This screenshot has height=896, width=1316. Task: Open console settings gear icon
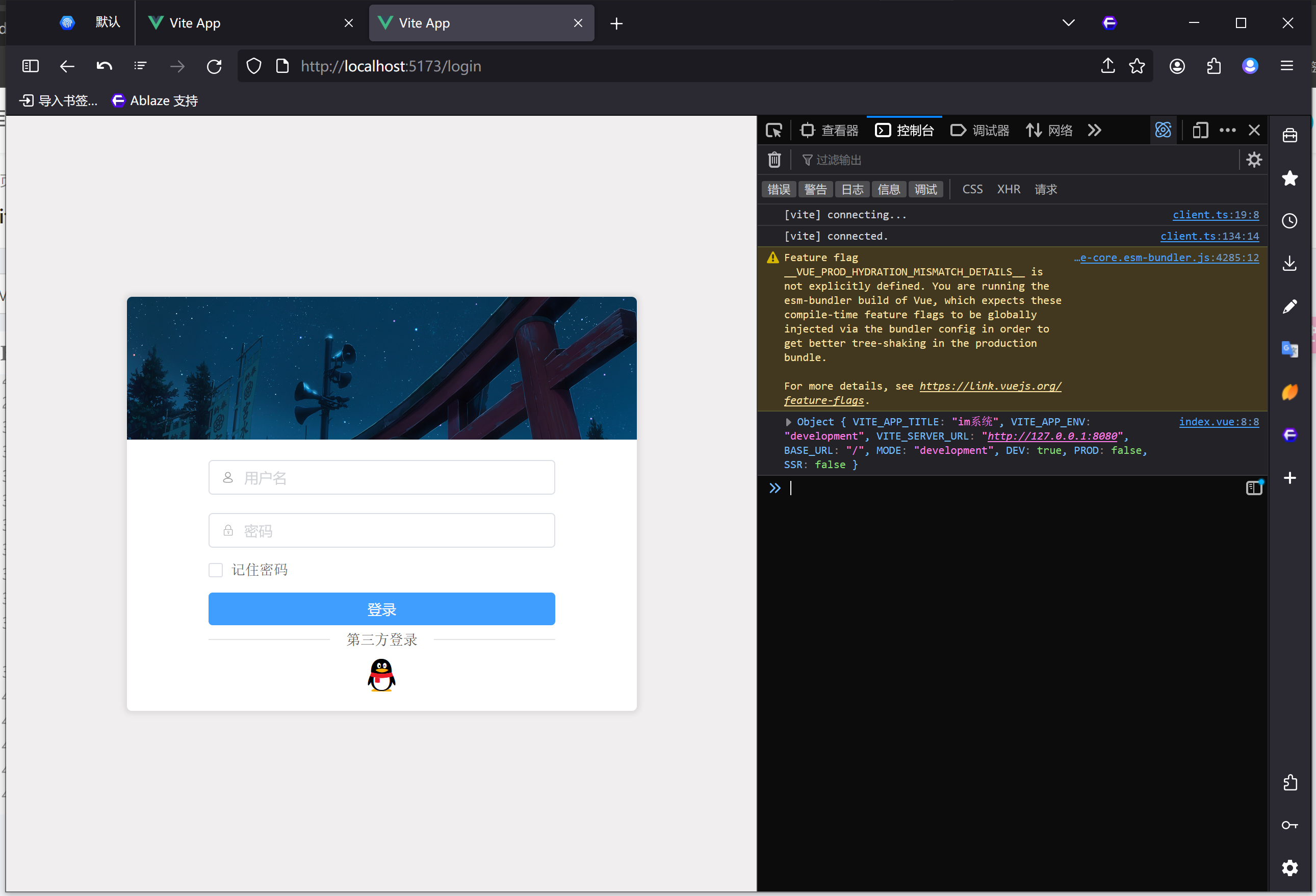coord(1254,160)
